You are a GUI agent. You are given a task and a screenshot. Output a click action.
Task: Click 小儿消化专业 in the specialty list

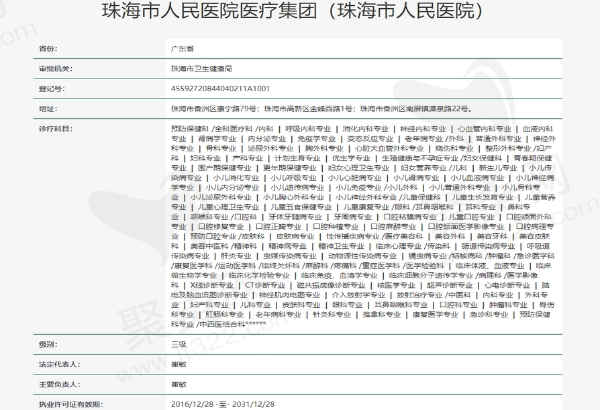pyautogui.click(x=236, y=178)
